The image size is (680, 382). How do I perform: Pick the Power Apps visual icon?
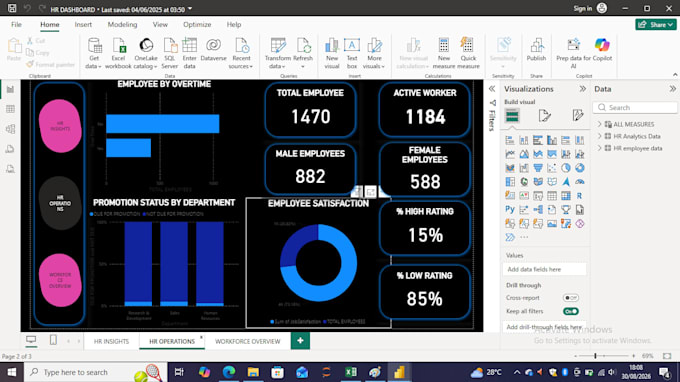[579, 224]
